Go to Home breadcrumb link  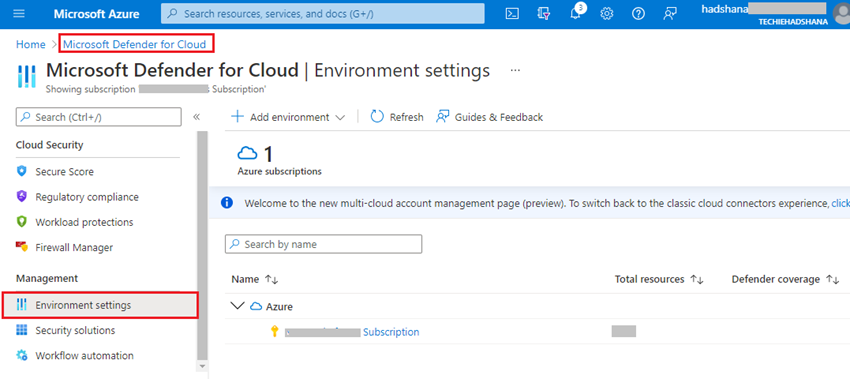[30, 44]
